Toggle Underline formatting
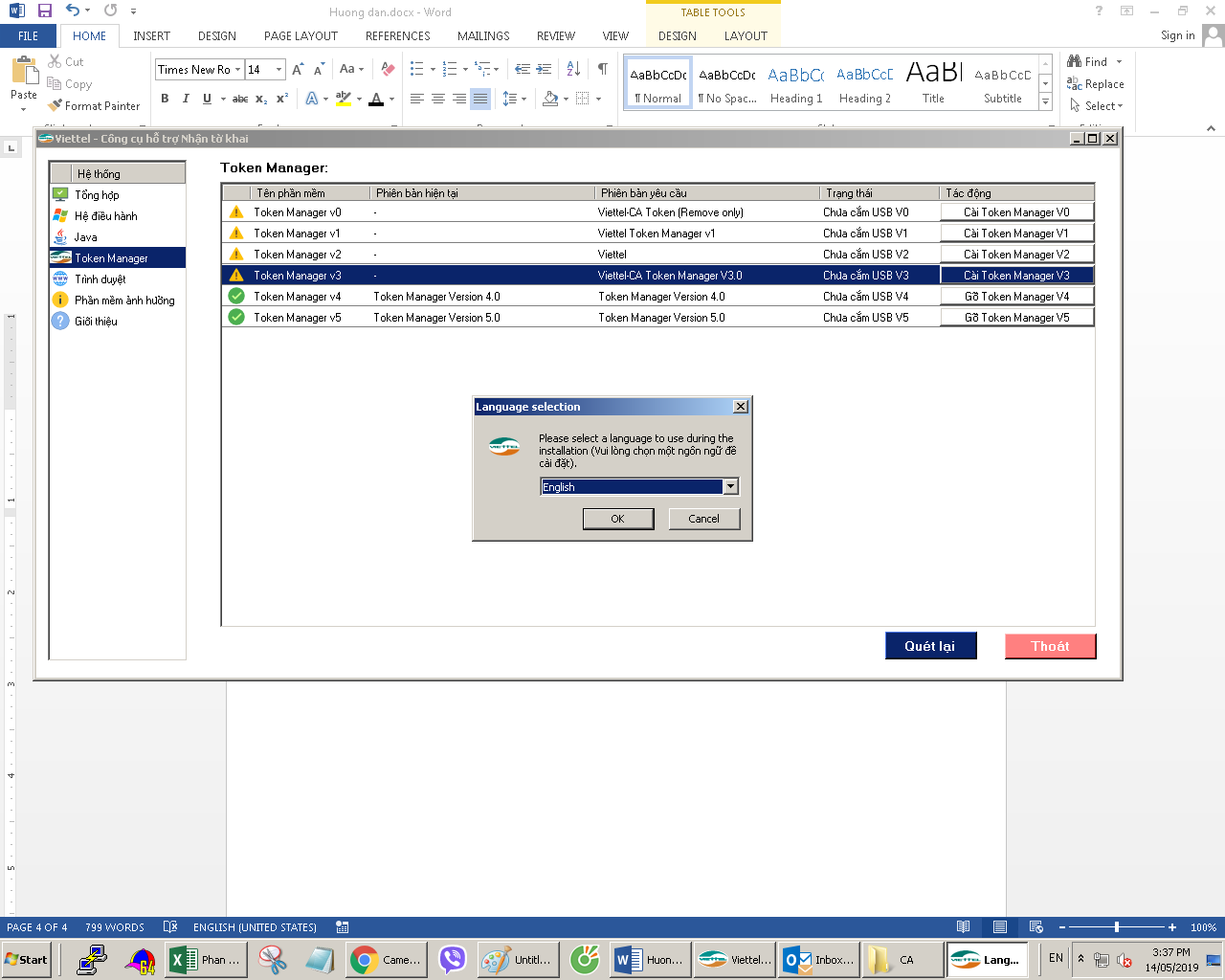 (x=207, y=99)
